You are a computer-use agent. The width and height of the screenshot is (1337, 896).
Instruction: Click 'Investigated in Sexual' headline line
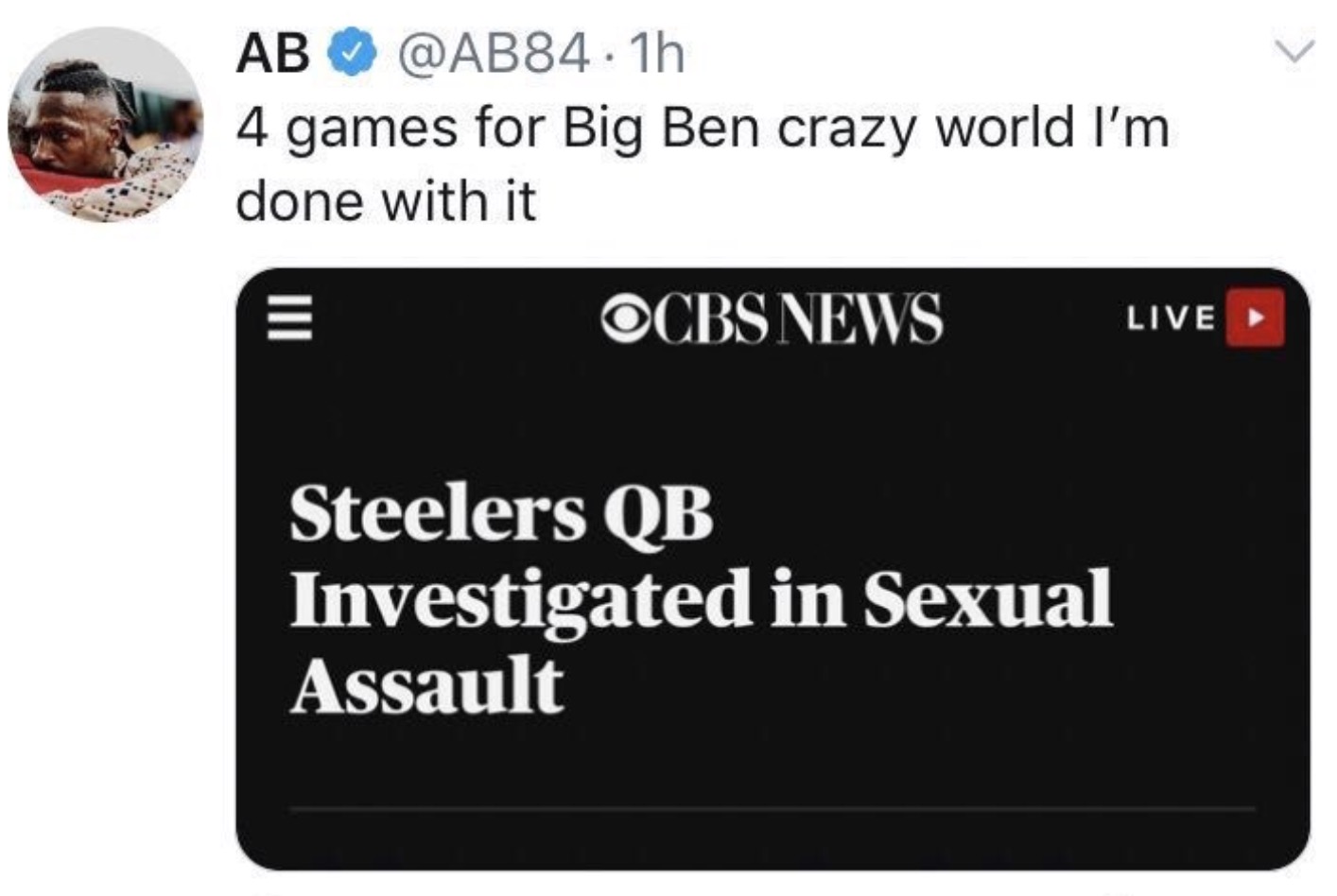click(x=700, y=599)
